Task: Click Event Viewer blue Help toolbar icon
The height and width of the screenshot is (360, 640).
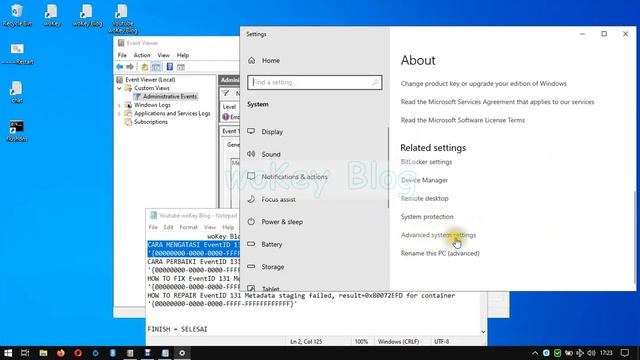Action: point(170,67)
